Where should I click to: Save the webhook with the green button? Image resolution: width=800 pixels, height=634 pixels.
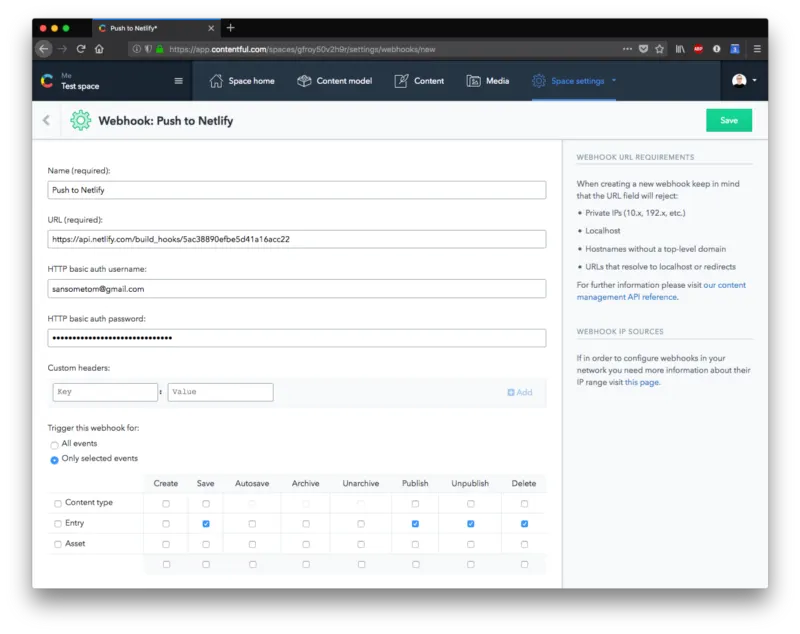pos(729,120)
